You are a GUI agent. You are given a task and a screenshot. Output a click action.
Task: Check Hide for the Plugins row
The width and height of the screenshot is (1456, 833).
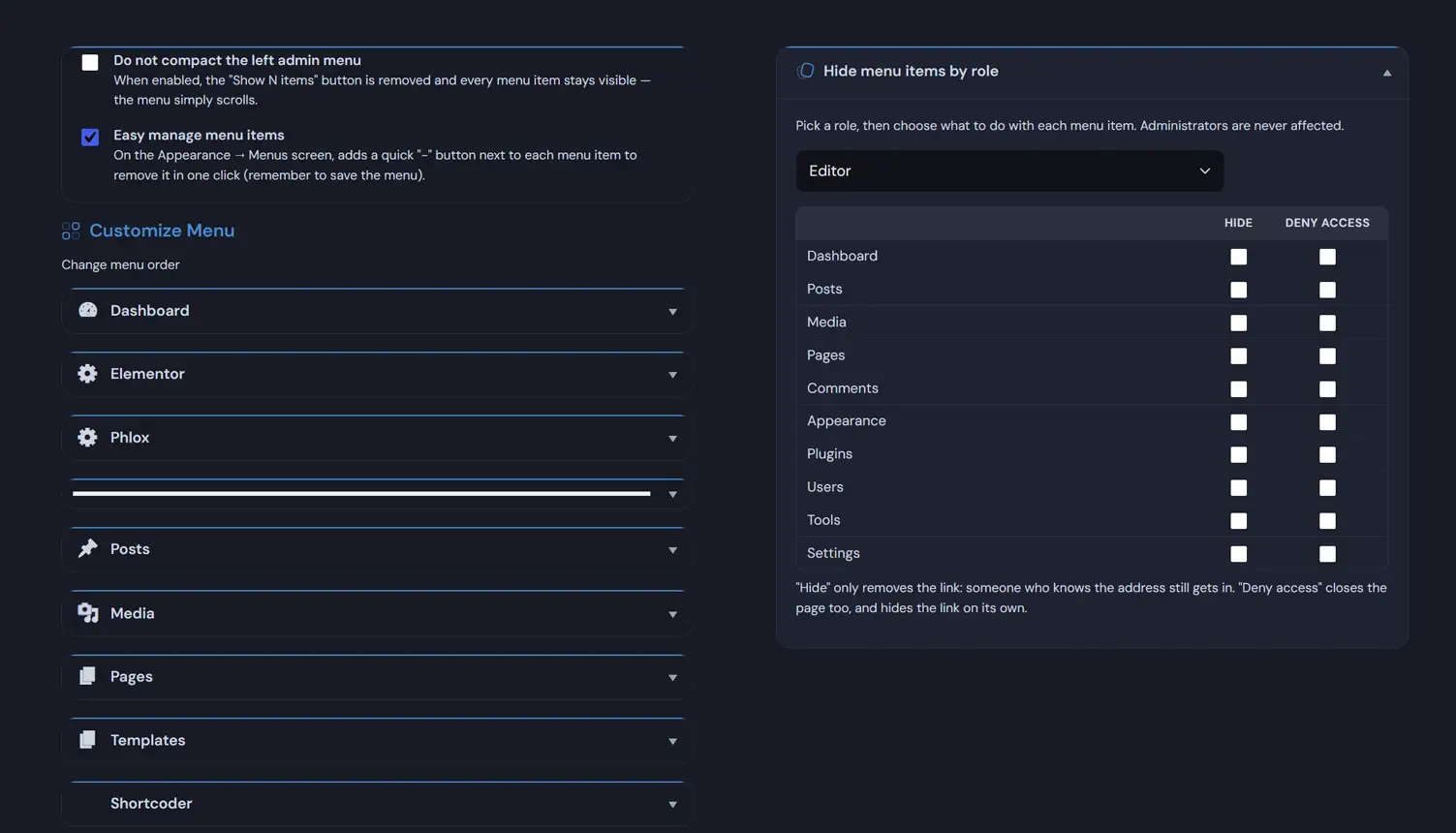pyautogui.click(x=1238, y=454)
